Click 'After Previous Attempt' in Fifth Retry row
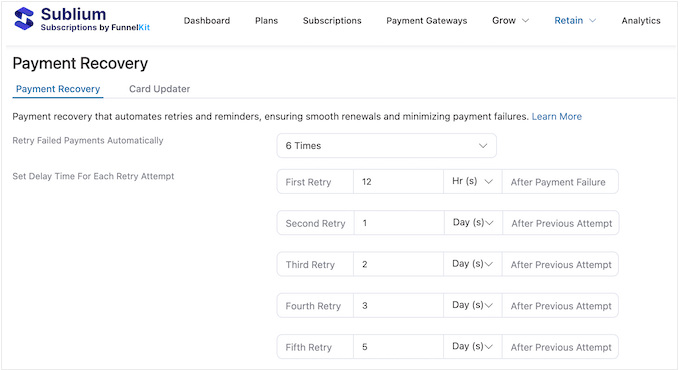The height and width of the screenshot is (370, 680). [561, 347]
